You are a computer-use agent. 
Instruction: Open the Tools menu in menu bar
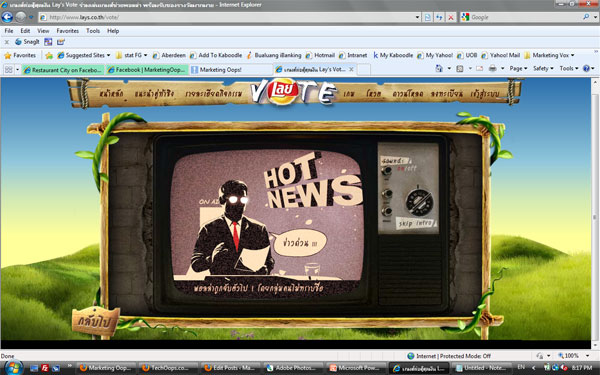pyautogui.click(x=93, y=31)
